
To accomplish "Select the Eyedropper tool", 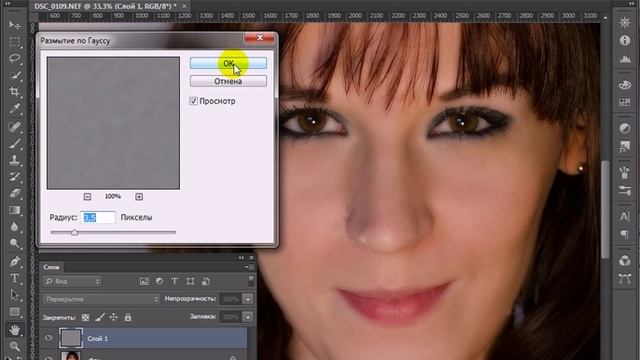I will point(14,109).
